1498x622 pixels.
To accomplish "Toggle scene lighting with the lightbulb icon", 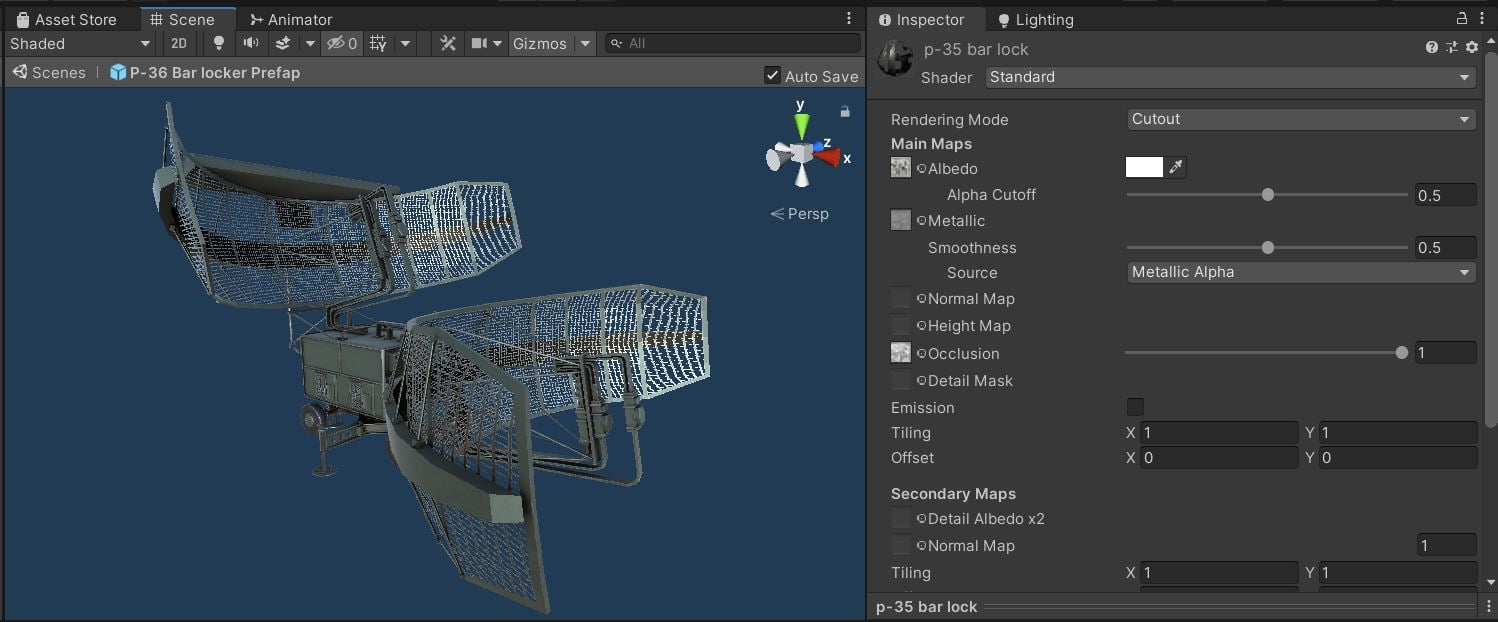I will [x=219, y=43].
